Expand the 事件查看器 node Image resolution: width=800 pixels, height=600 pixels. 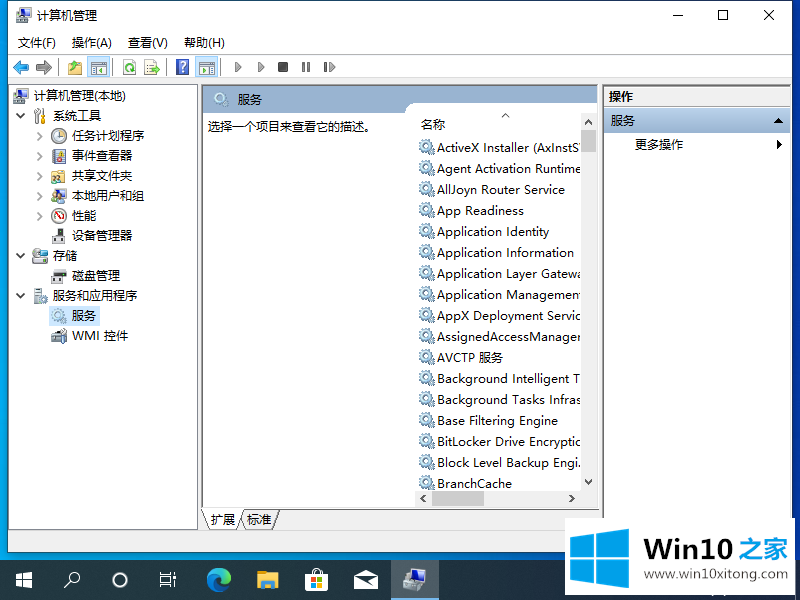tap(40, 156)
